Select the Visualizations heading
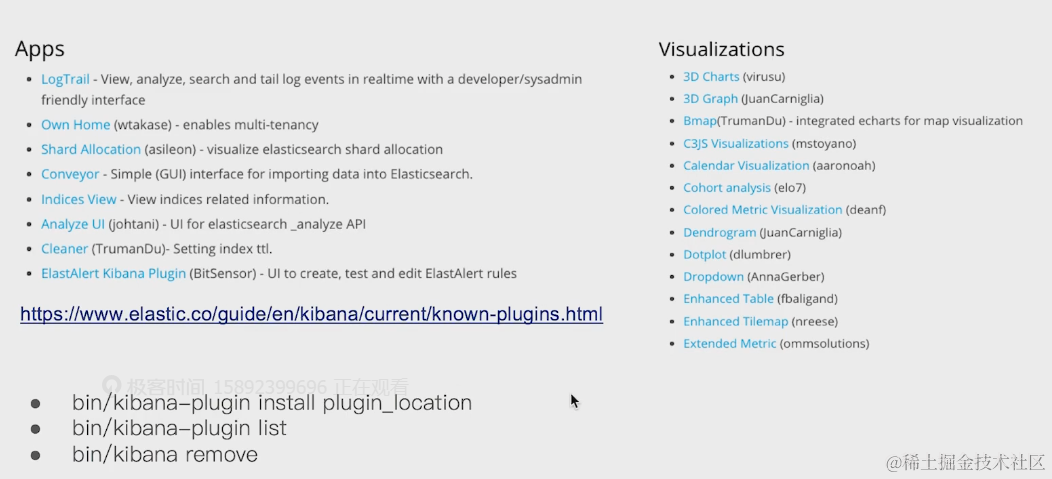The height and width of the screenshot is (479, 1052). (721, 50)
